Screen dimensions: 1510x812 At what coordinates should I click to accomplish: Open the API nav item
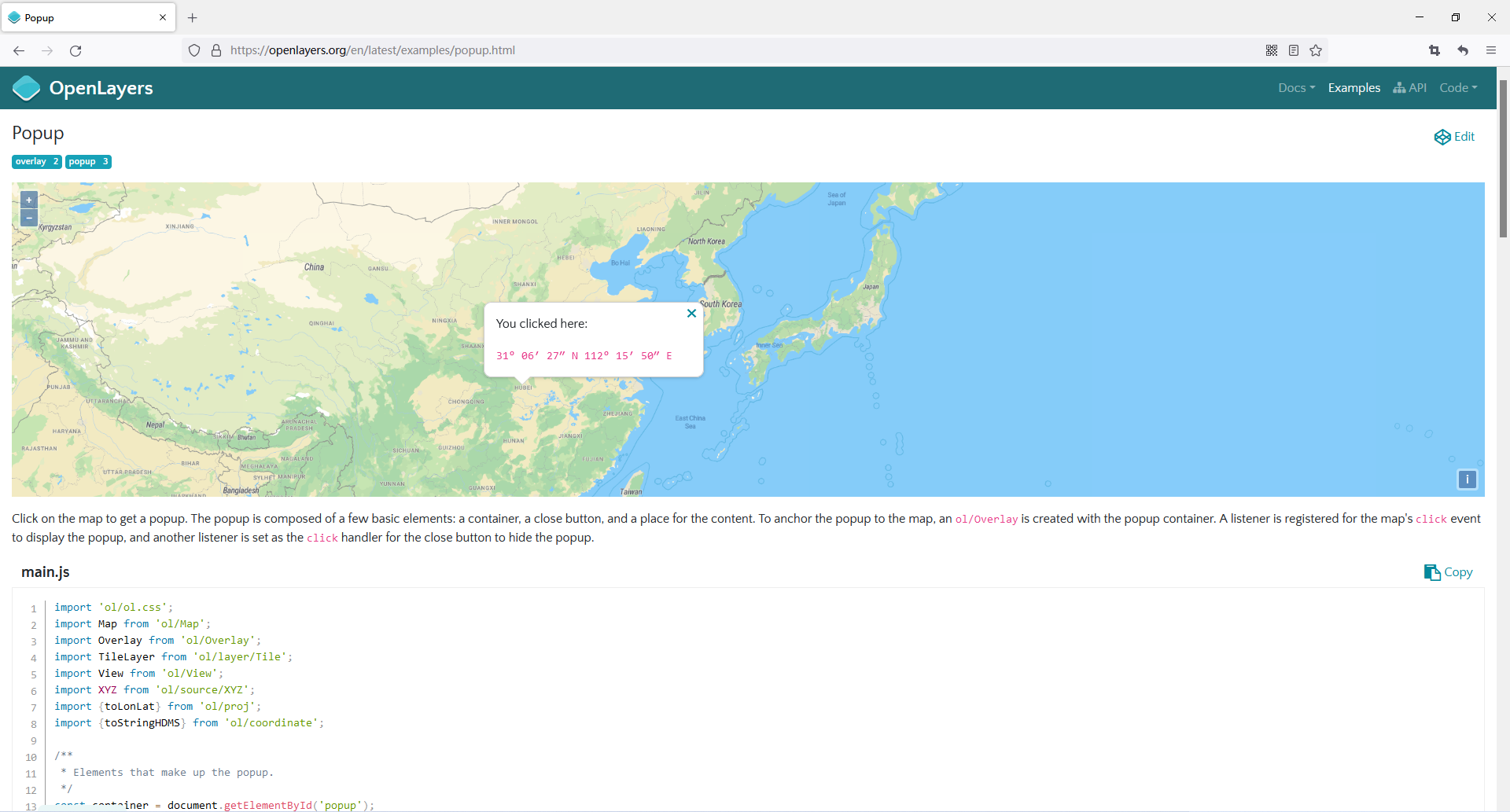point(1409,88)
